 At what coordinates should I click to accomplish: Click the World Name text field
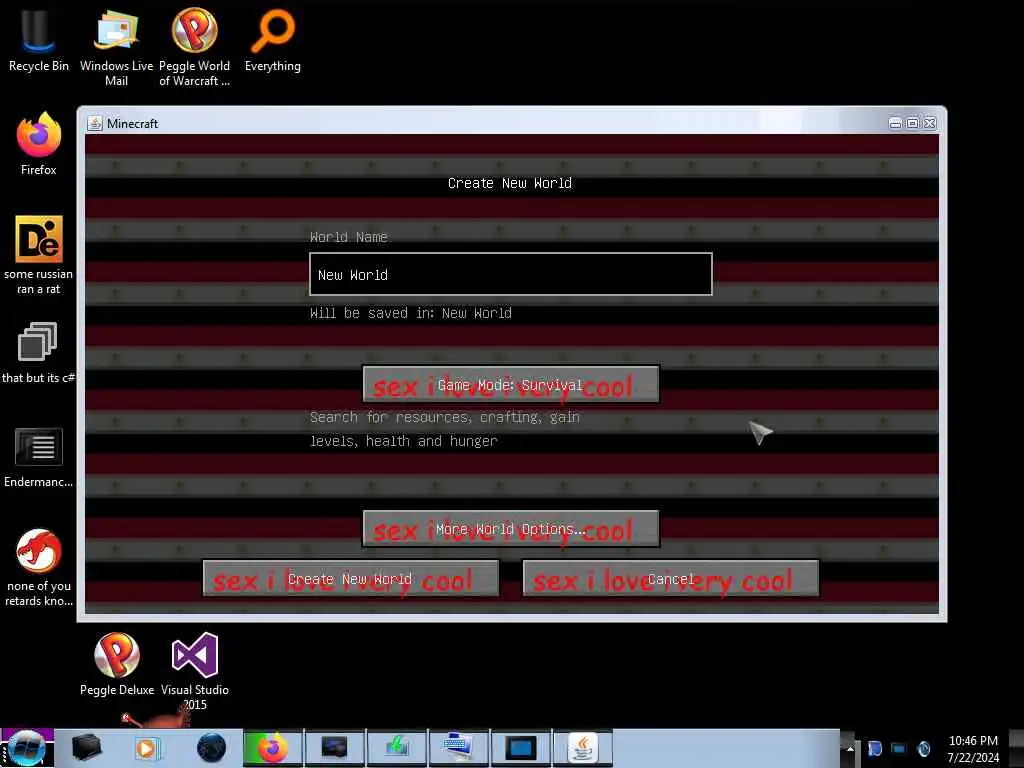(x=511, y=274)
